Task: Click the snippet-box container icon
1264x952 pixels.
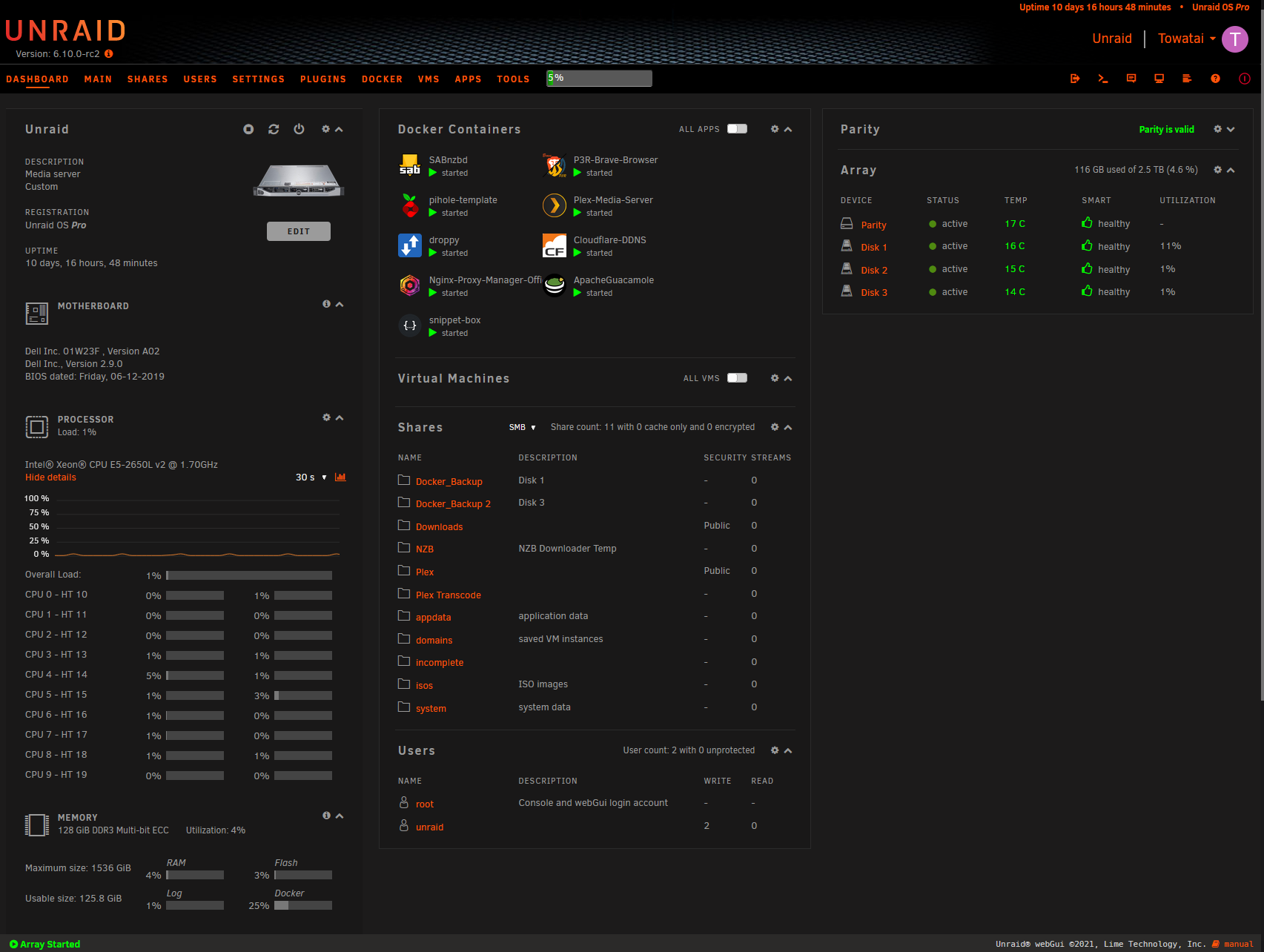Action: [410, 325]
